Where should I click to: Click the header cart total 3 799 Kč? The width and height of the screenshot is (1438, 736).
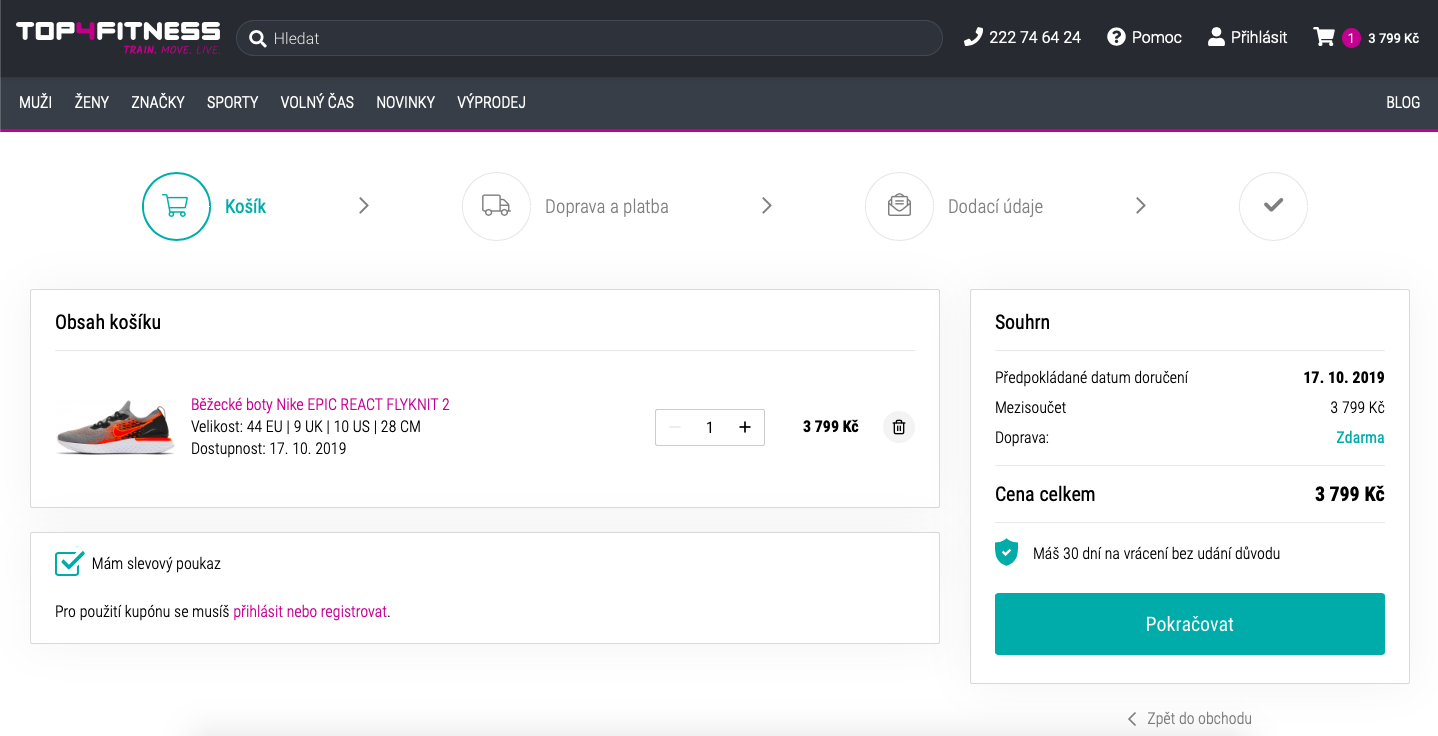click(x=1393, y=39)
